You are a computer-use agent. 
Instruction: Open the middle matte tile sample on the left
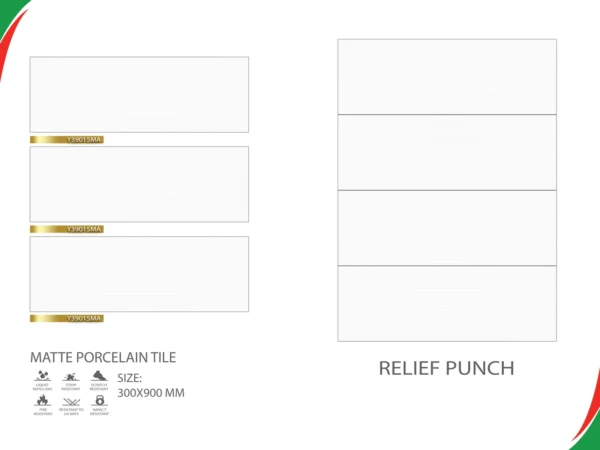coord(139,184)
